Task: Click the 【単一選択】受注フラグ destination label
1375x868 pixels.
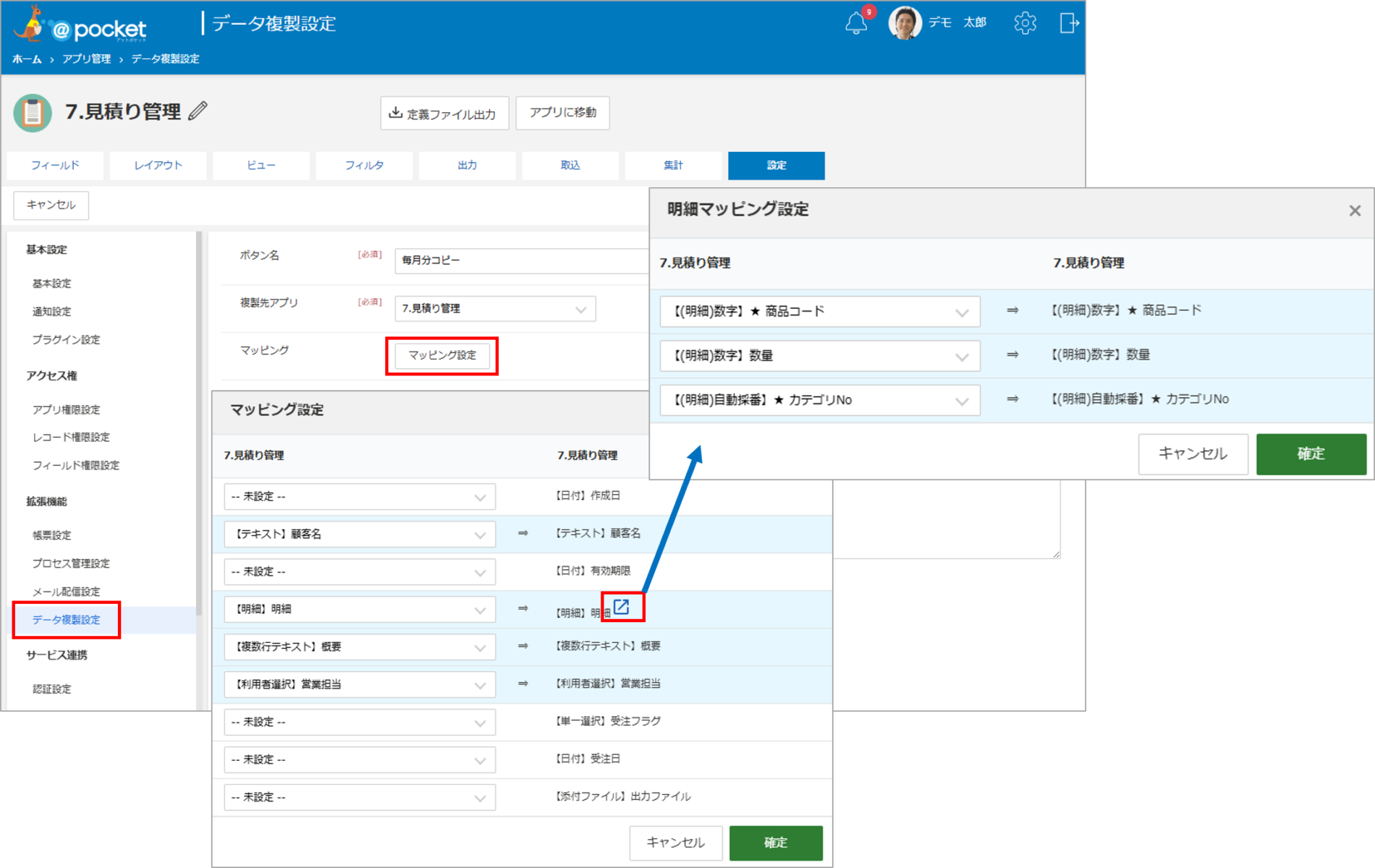Action: (x=606, y=722)
